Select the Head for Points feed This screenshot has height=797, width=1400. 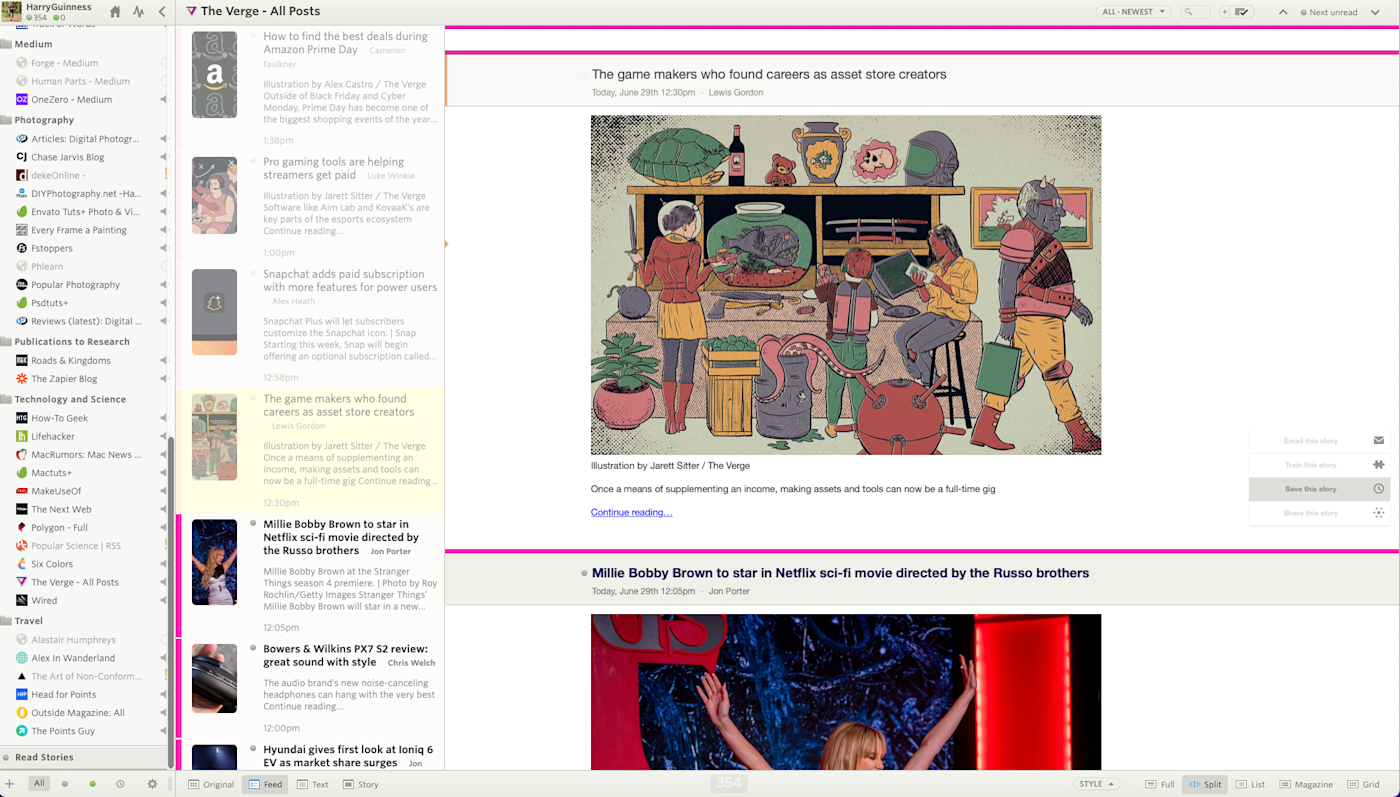click(85, 694)
